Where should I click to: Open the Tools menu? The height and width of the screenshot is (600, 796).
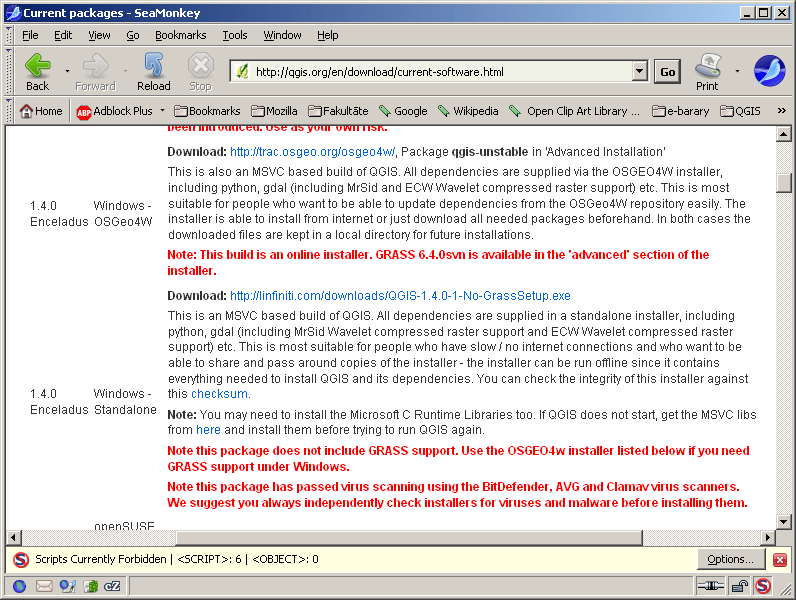(x=235, y=35)
